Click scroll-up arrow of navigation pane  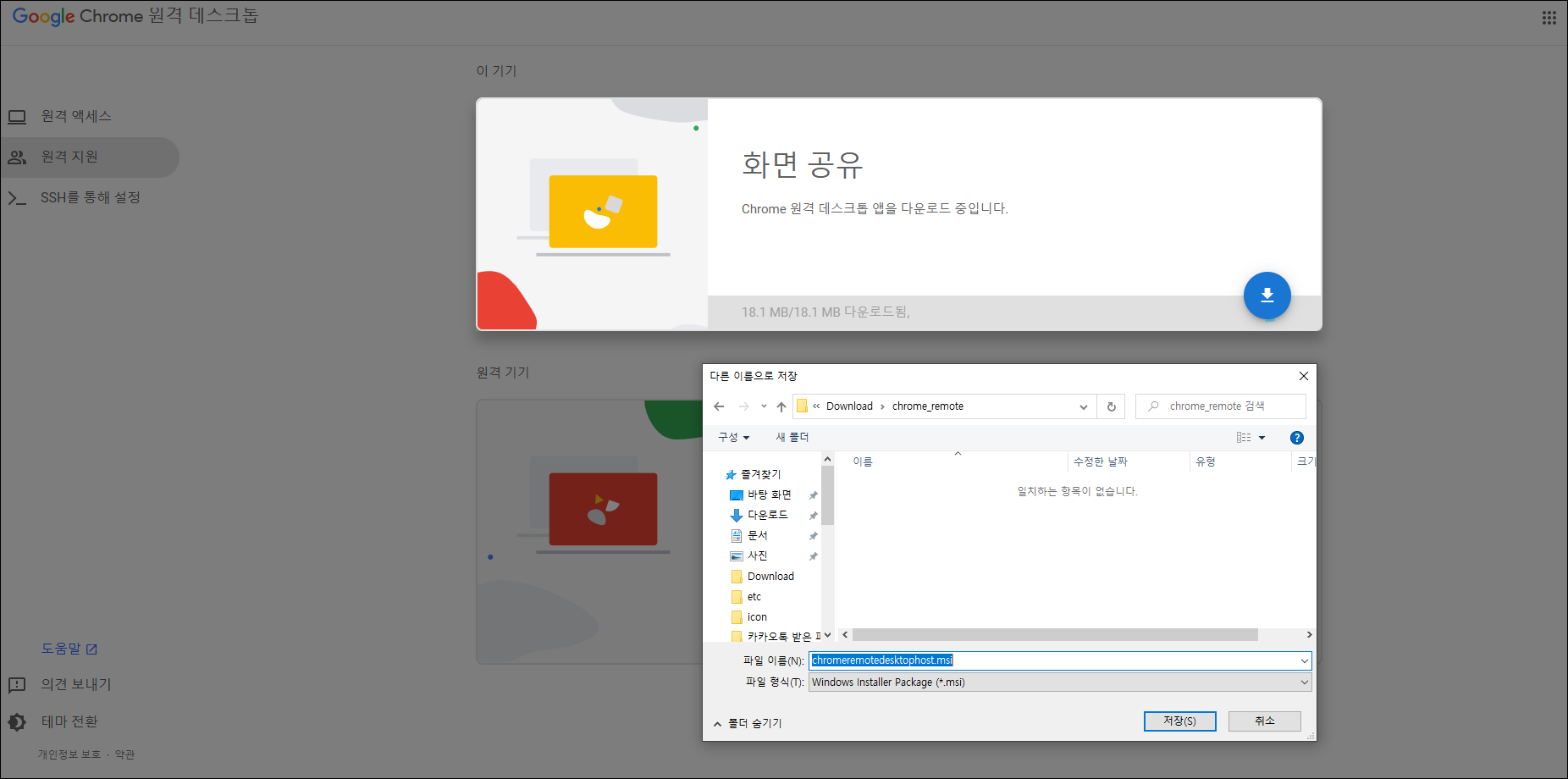[x=827, y=459]
